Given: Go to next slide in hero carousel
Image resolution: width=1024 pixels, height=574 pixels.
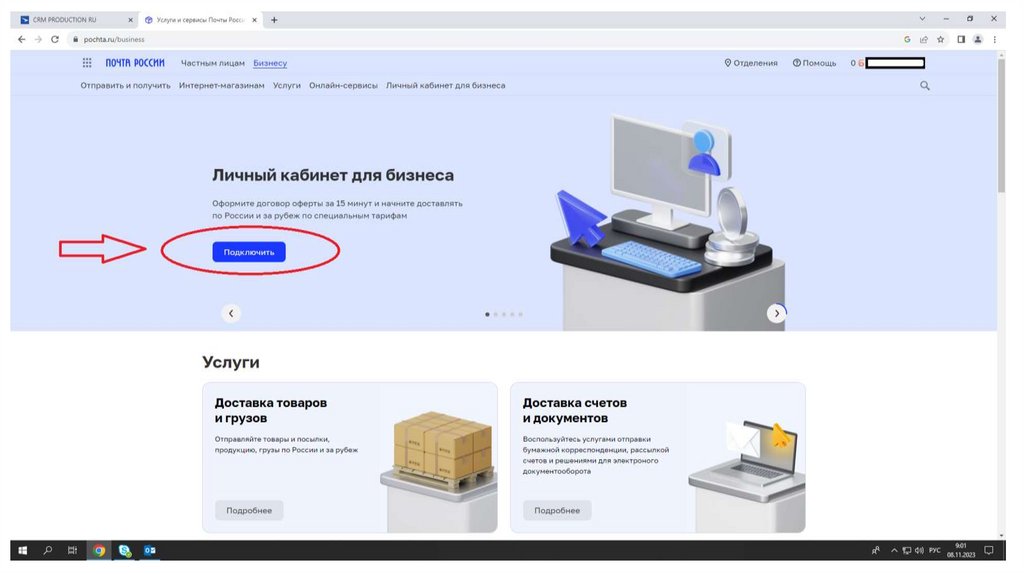Looking at the screenshot, I should (x=776, y=313).
